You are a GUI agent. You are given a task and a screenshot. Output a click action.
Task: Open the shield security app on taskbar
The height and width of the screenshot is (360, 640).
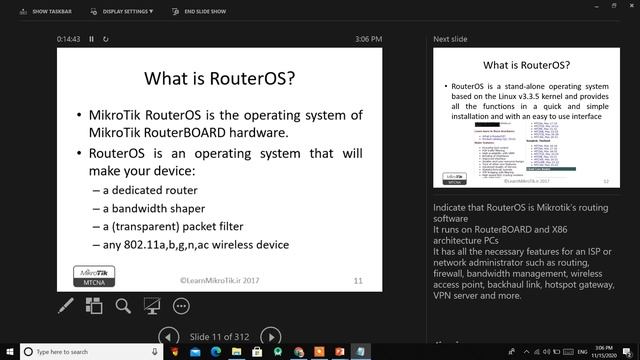(175, 351)
